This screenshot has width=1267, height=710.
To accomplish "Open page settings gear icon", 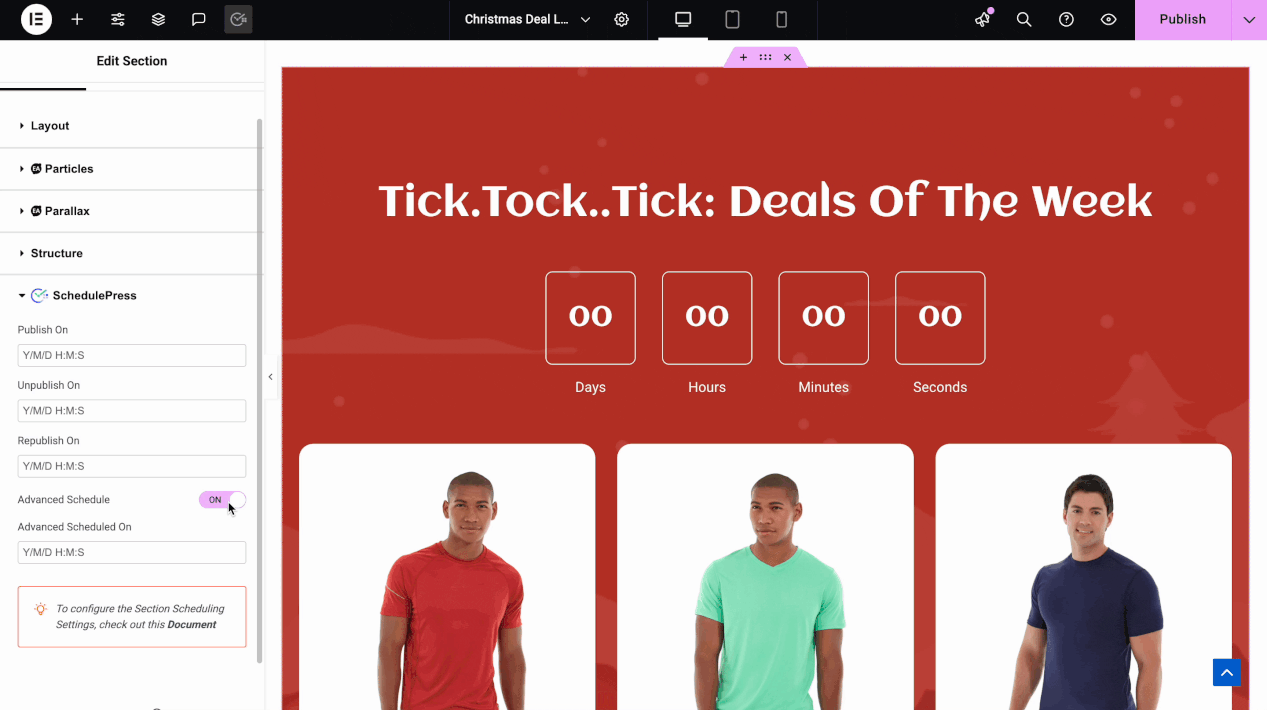I will (x=622, y=19).
